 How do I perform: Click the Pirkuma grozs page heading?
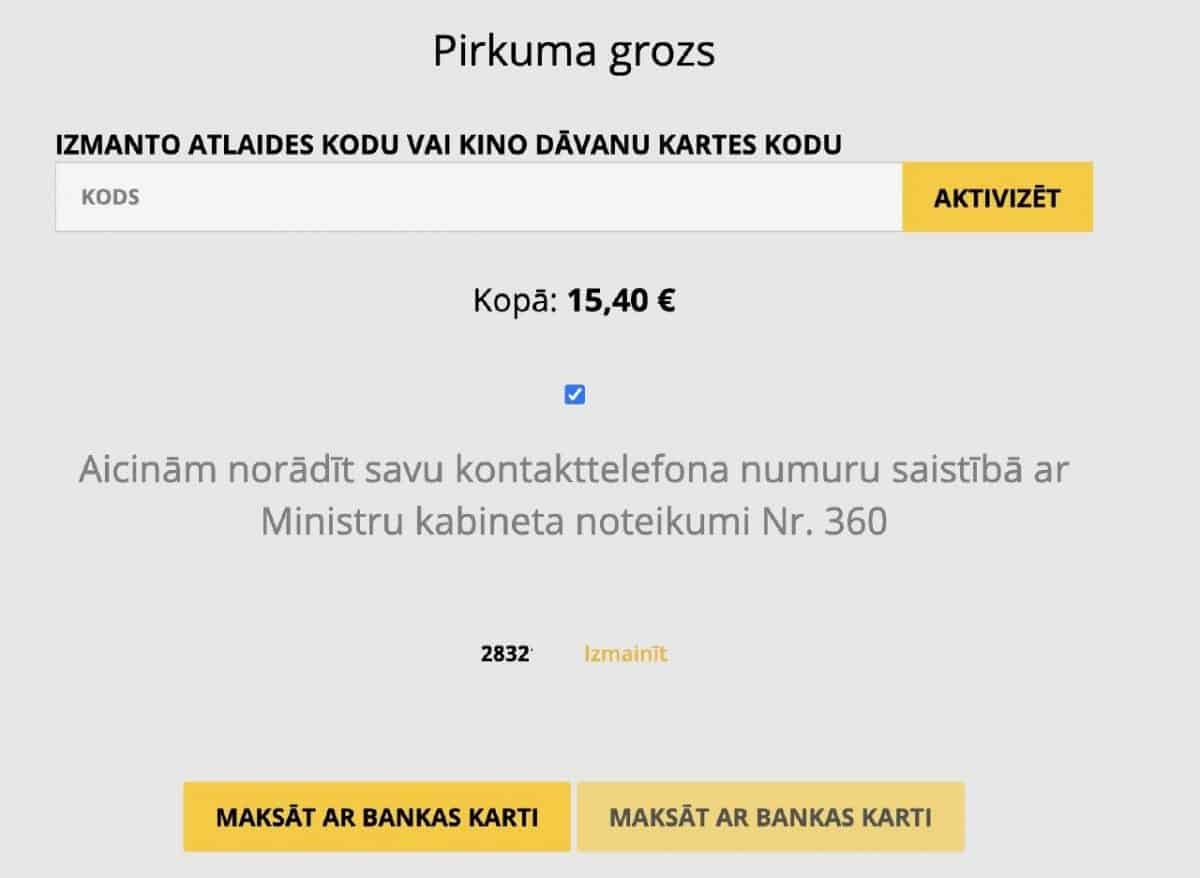point(574,52)
